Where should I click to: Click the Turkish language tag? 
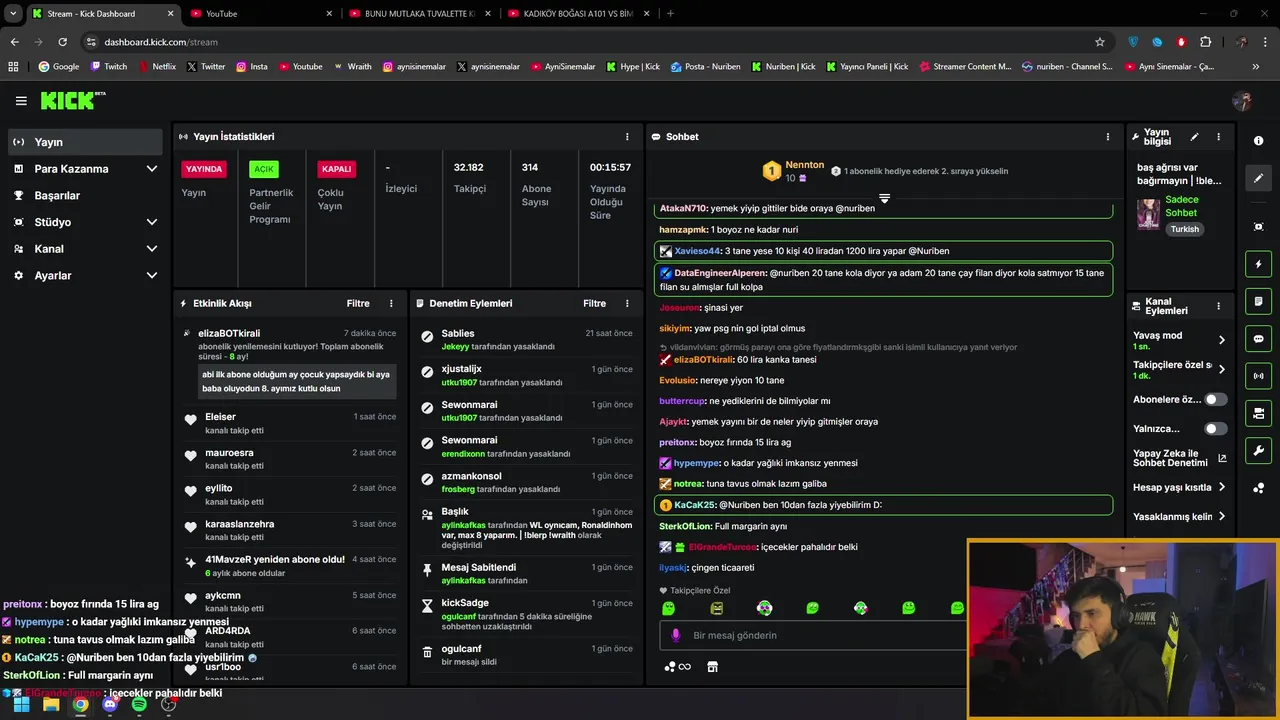(x=1185, y=229)
